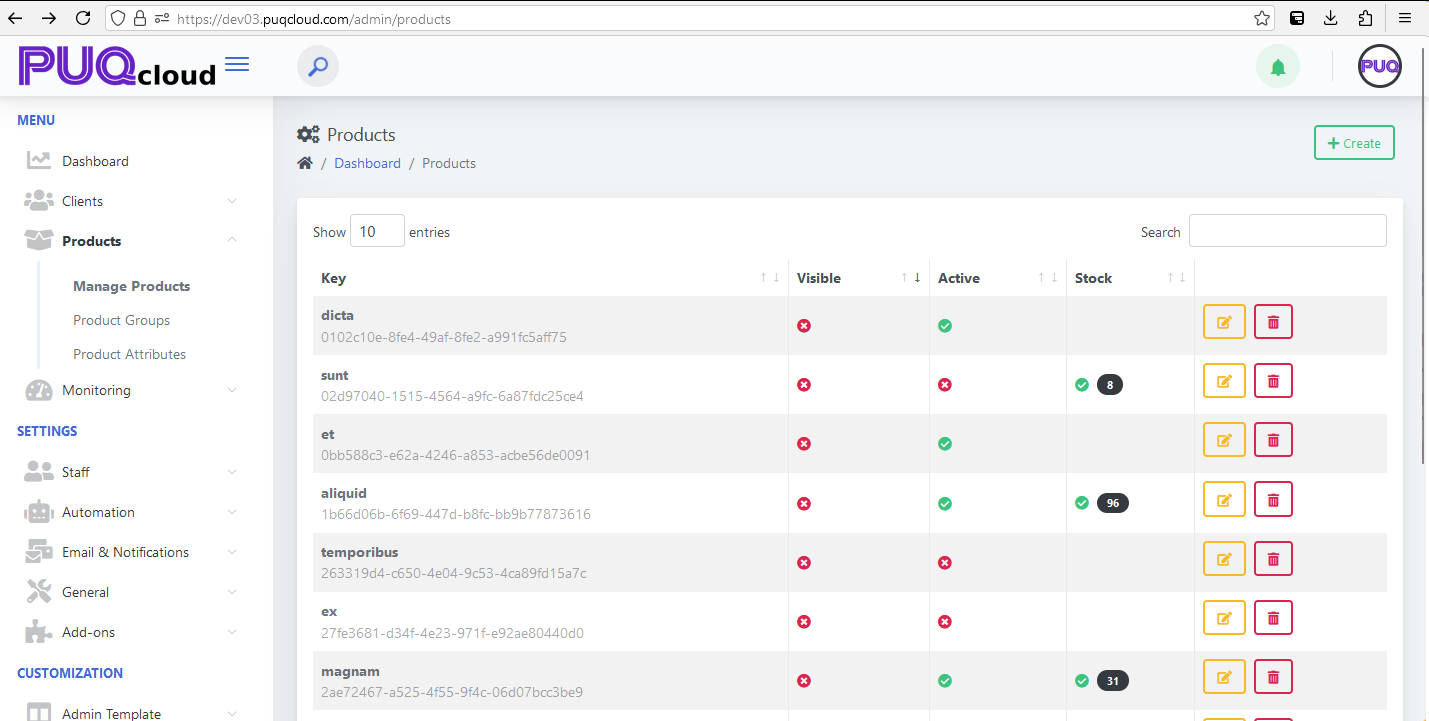Delete the et product
This screenshot has height=721, width=1429.
(1273, 440)
